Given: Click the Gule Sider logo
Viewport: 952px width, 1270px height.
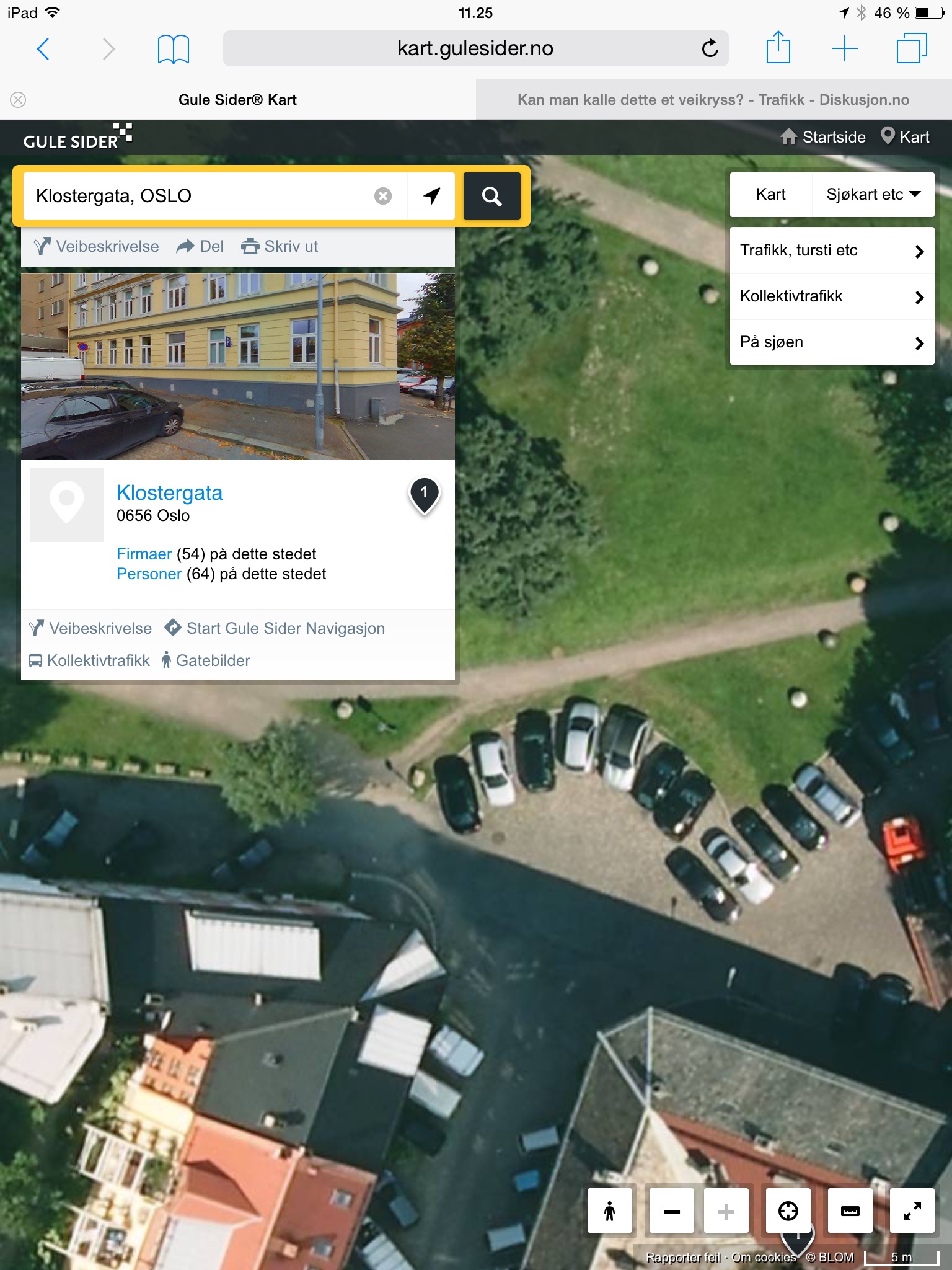Looking at the screenshot, I should click(77, 136).
